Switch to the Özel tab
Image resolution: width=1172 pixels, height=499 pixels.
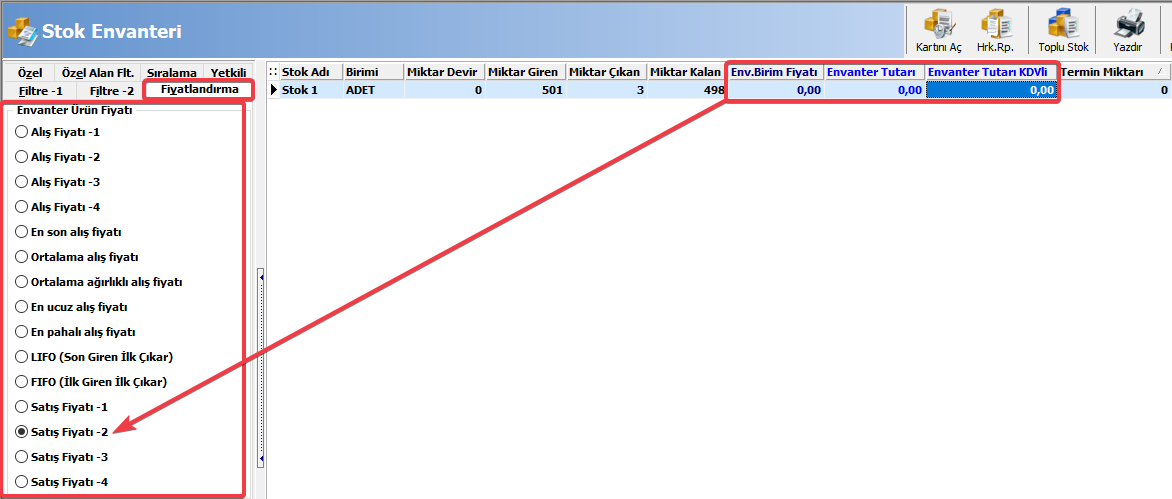29,72
